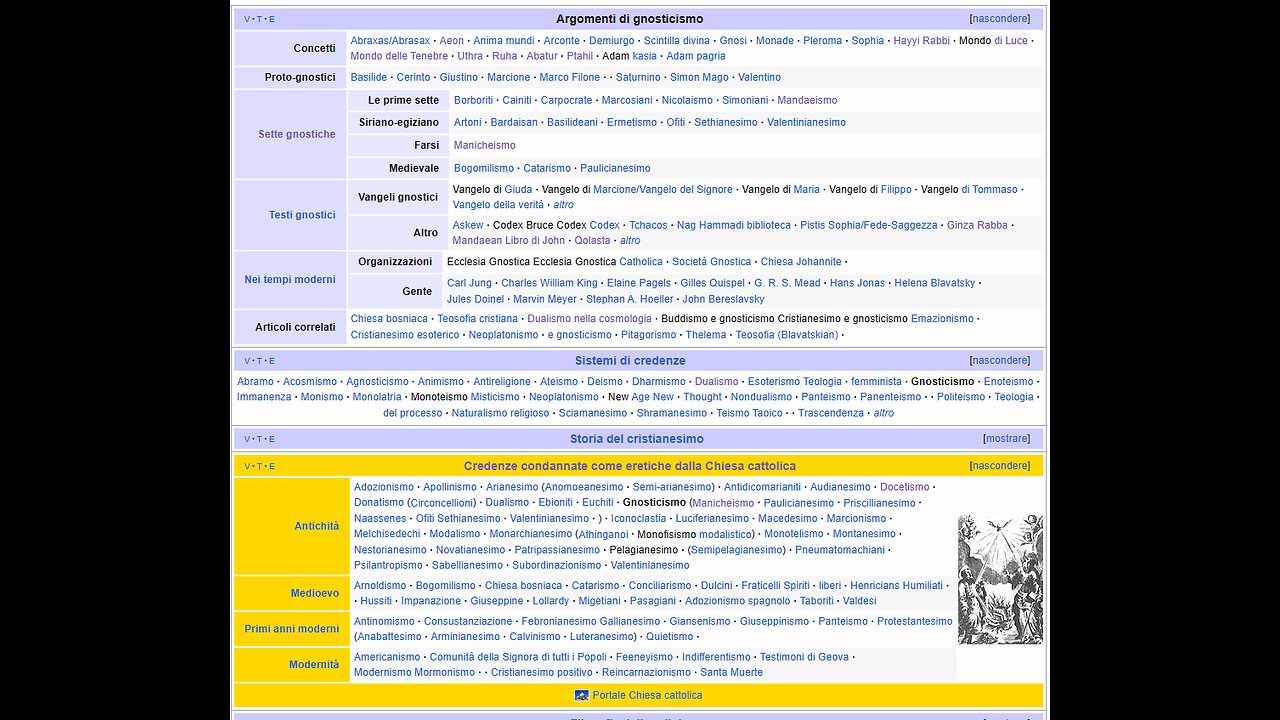Open the Calvinismo link
1280x720 pixels.
coord(535,637)
